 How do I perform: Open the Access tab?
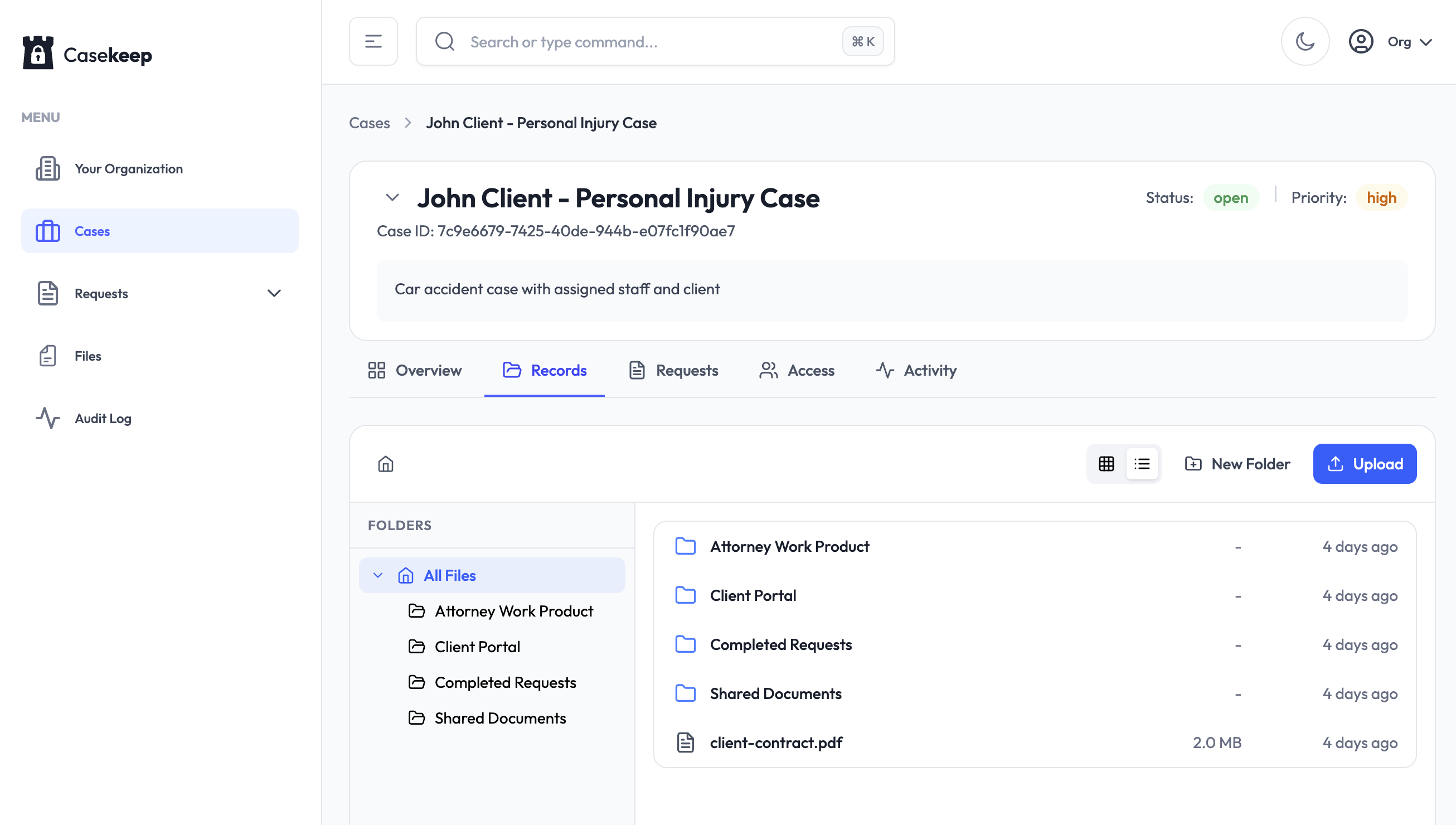(797, 370)
